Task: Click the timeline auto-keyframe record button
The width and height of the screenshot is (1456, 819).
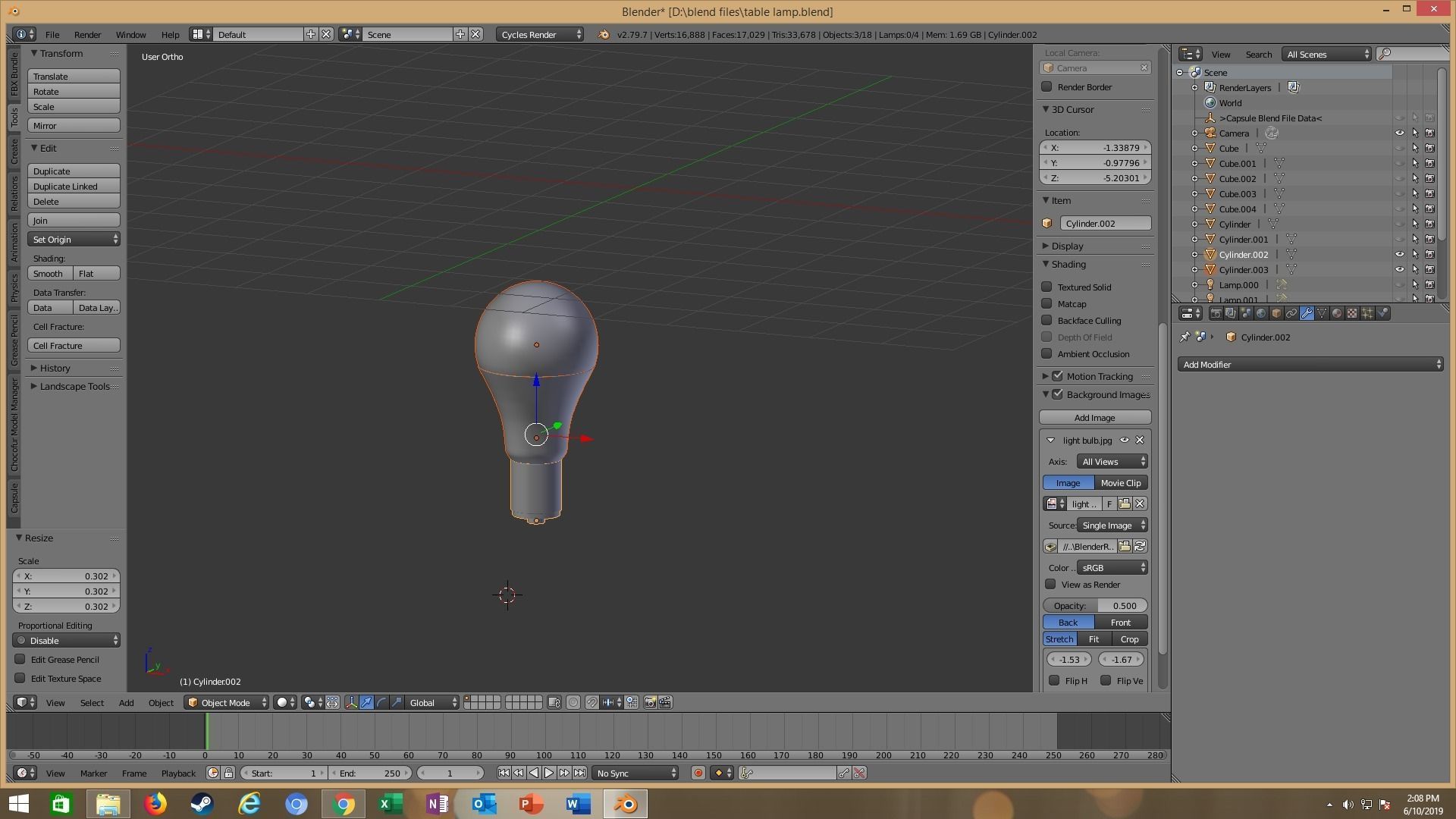Action: pos(698,773)
